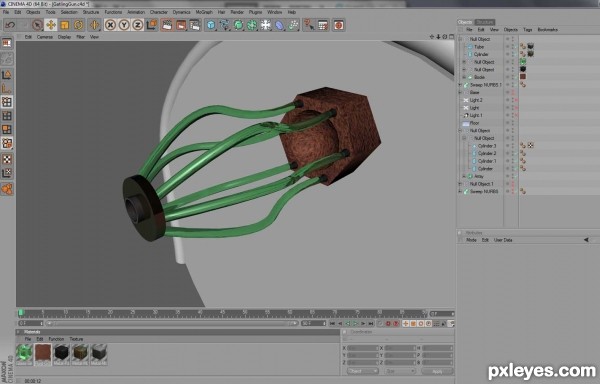Click the last red toolbar icon
Image resolution: width=600 pixels, height=384 pixels.
tap(338, 25)
